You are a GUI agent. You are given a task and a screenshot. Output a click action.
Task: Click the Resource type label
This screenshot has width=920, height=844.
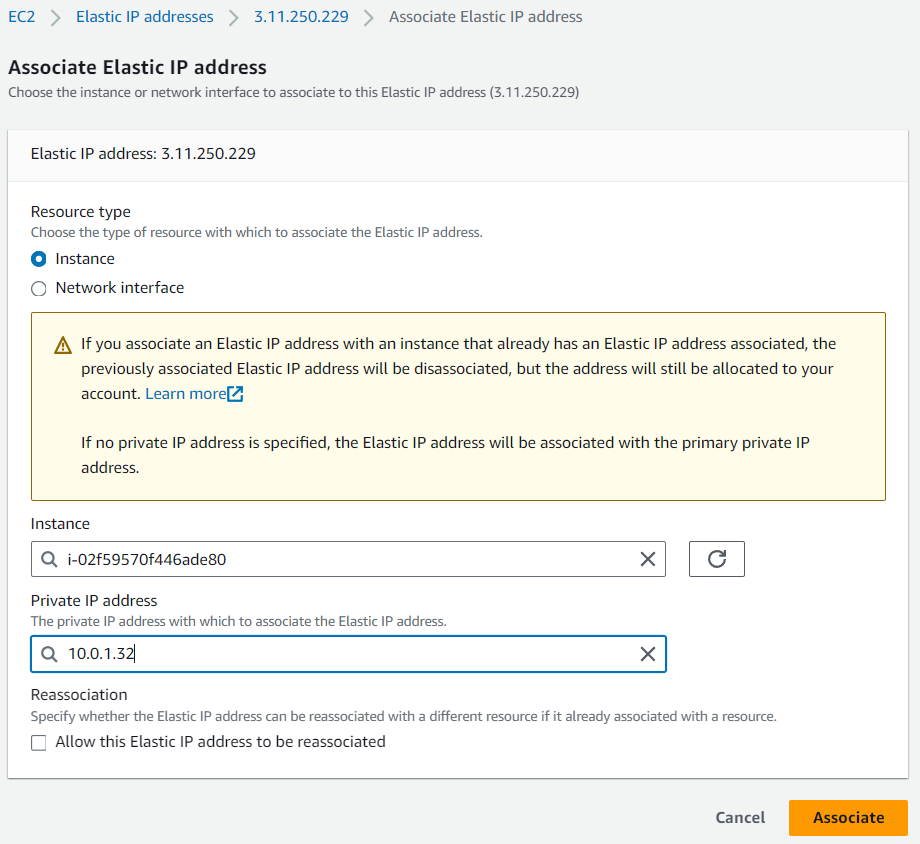[x=80, y=212]
